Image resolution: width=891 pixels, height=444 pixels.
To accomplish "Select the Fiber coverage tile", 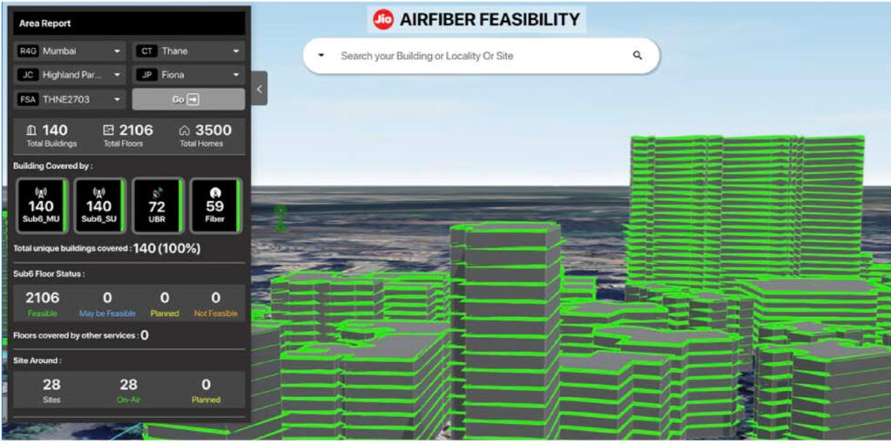I will point(214,205).
